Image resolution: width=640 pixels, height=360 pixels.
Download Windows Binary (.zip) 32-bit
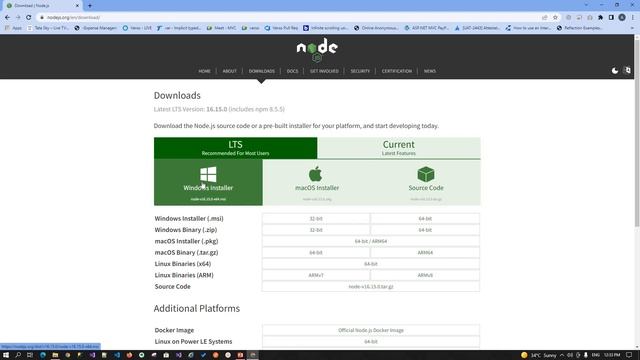(316, 230)
